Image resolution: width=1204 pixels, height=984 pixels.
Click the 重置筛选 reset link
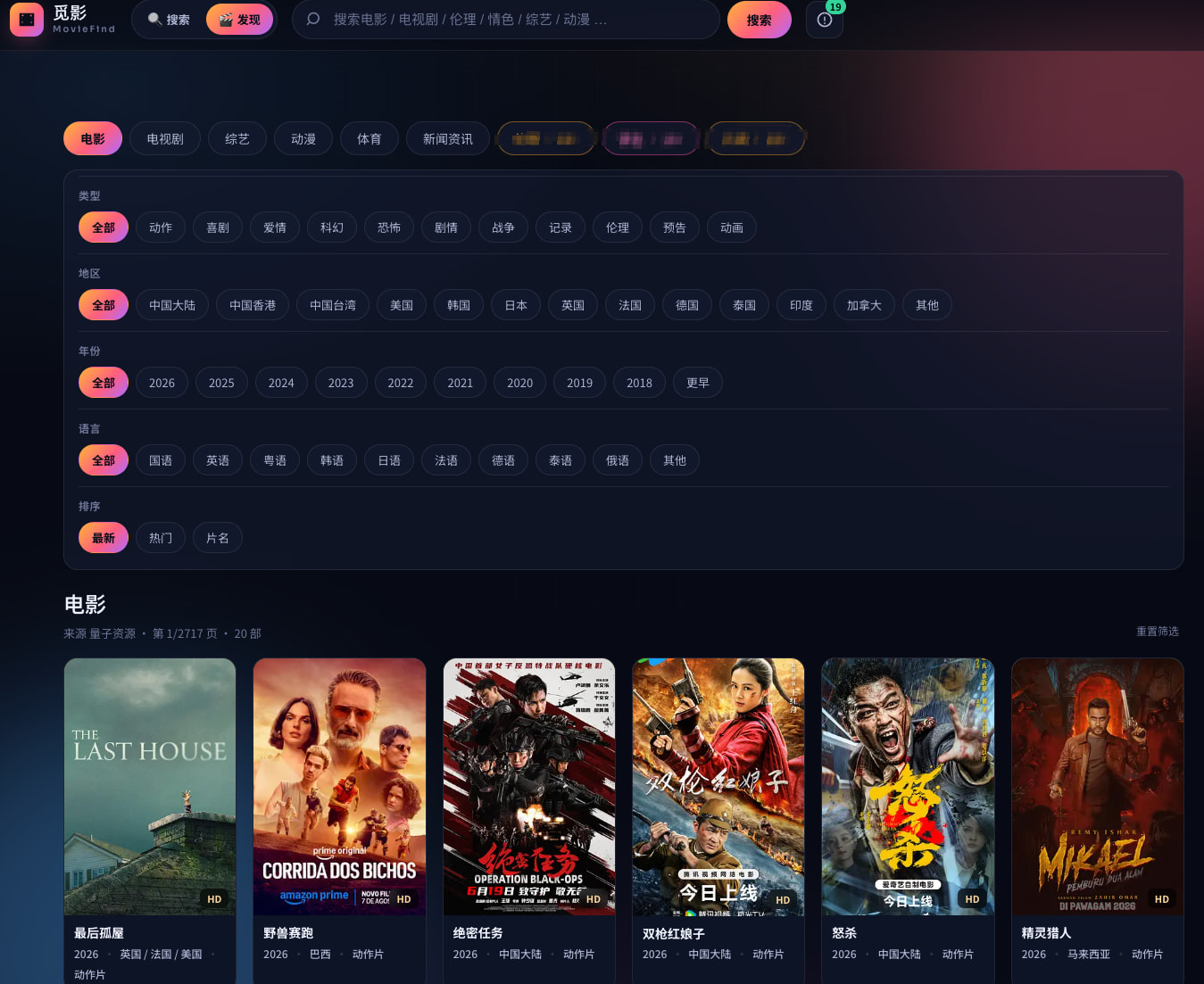pyautogui.click(x=1158, y=632)
